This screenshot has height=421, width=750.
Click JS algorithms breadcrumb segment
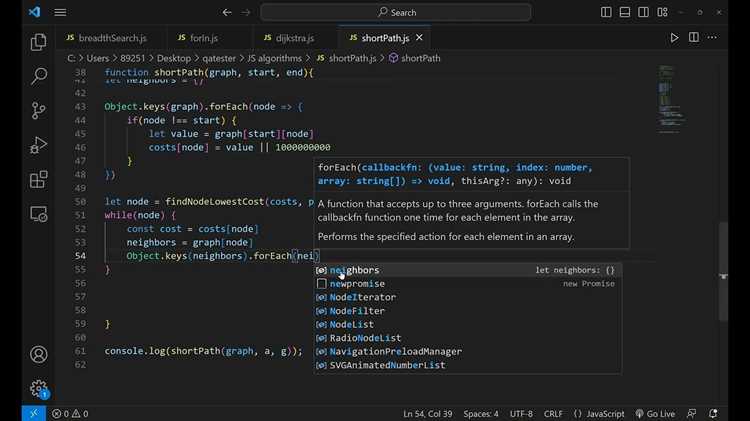point(275,58)
